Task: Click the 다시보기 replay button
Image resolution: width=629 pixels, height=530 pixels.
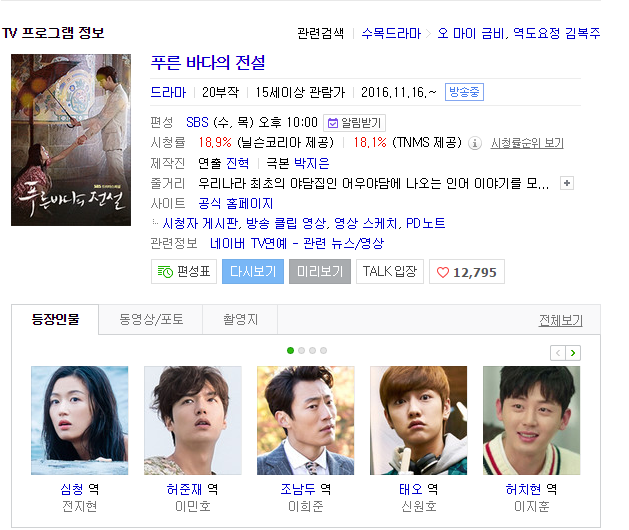Action: (253, 272)
